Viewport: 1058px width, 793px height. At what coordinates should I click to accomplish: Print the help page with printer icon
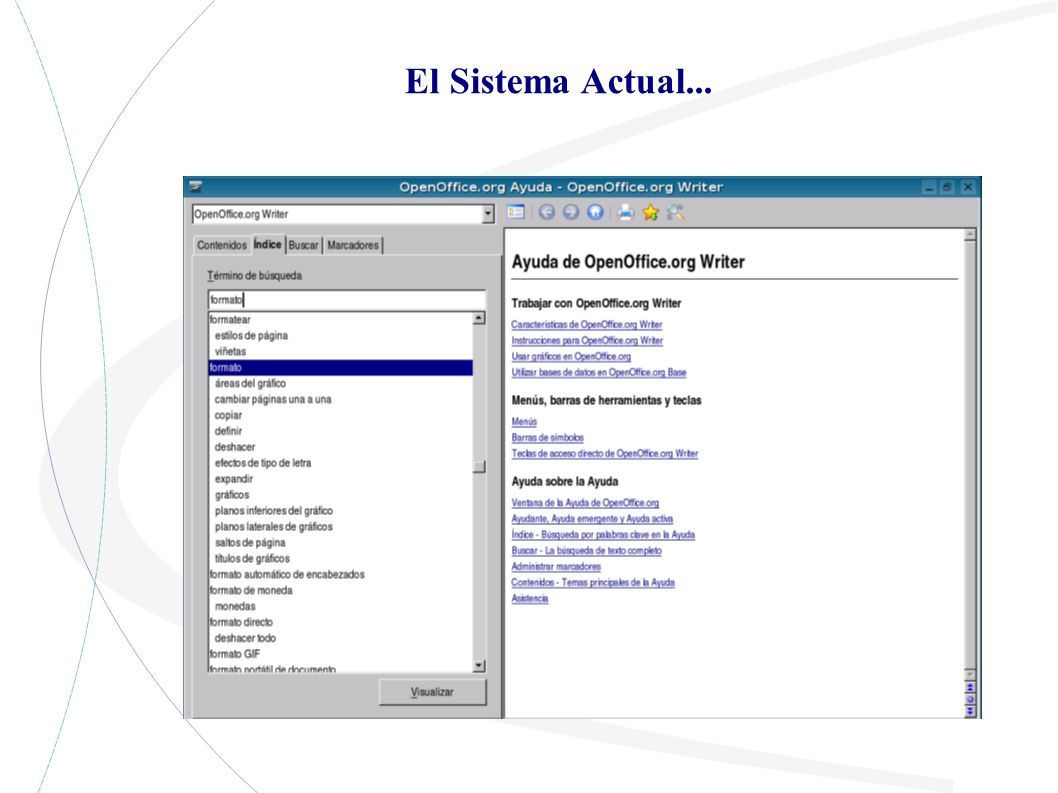tap(625, 212)
